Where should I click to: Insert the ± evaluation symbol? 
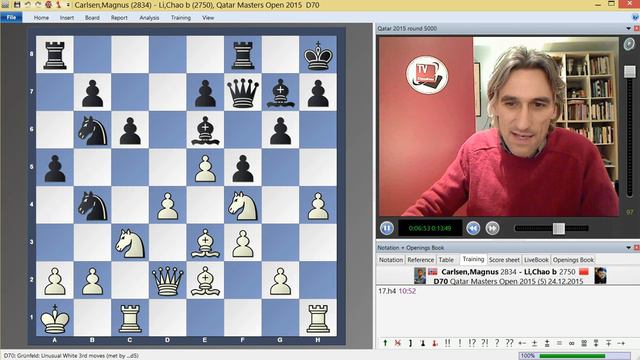coord(534,343)
